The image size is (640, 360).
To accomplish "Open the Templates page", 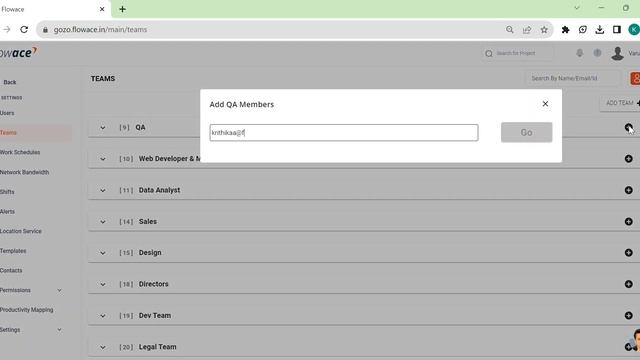I will pyautogui.click(x=13, y=251).
